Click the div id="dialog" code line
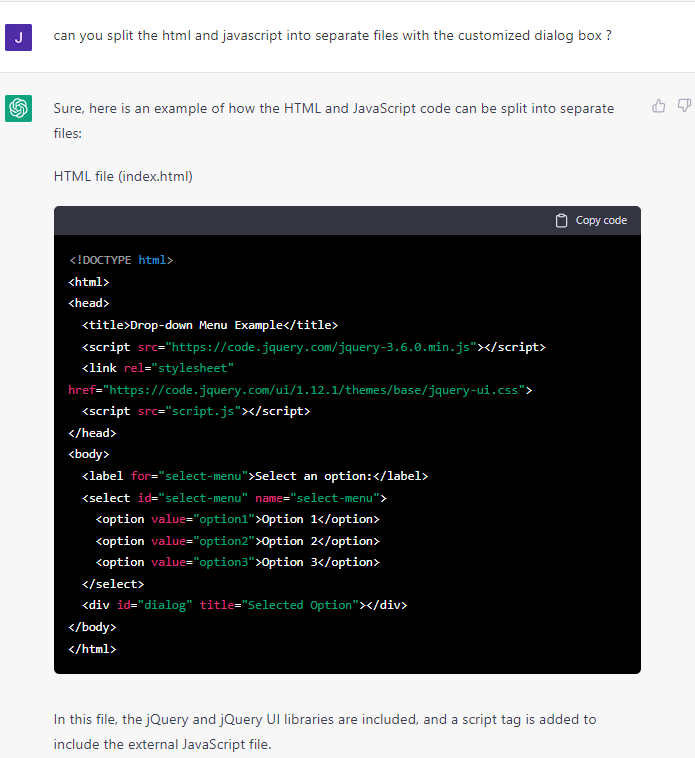695x758 pixels. pos(245,605)
